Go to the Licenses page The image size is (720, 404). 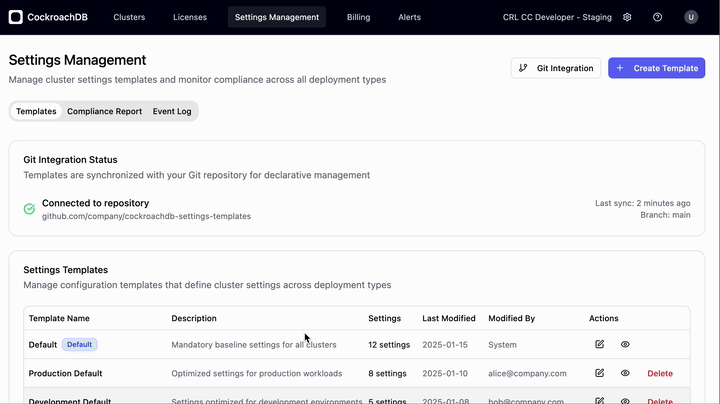(x=190, y=17)
